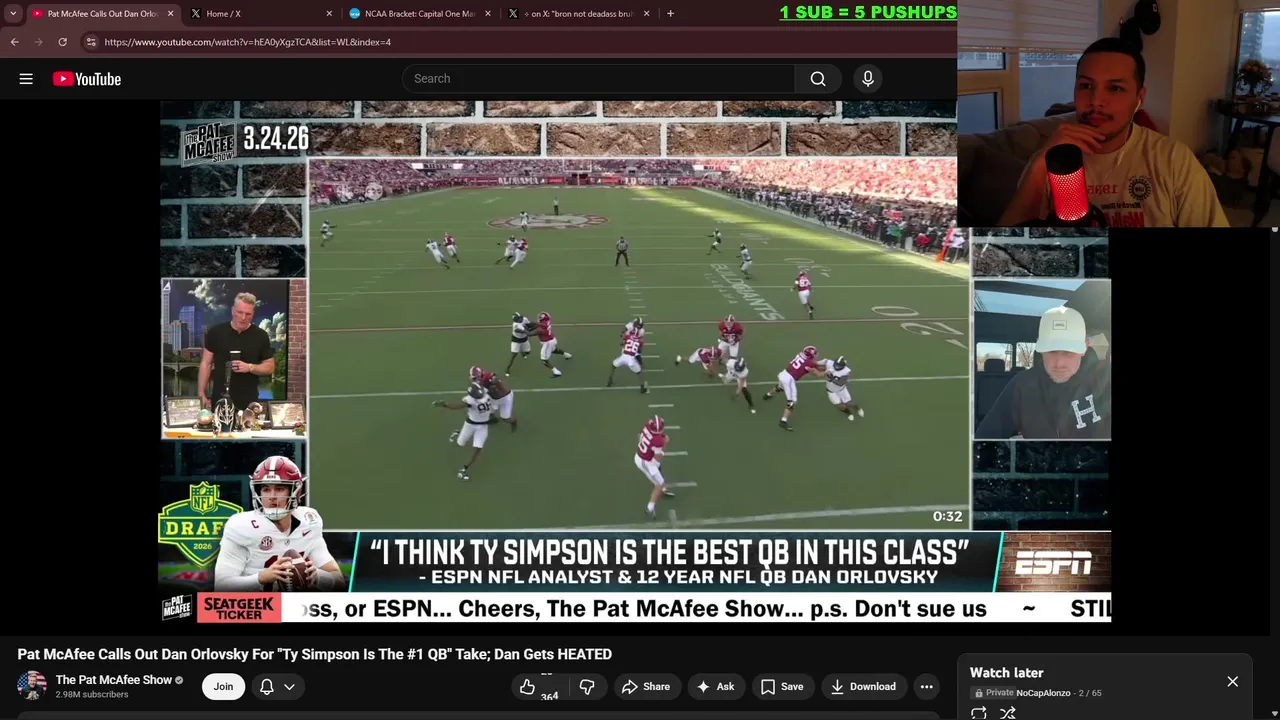Image resolution: width=1280 pixels, height=720 pixels.
Task: Click the Join membership button
Action: pyautogui.click(x=223, y=686)
